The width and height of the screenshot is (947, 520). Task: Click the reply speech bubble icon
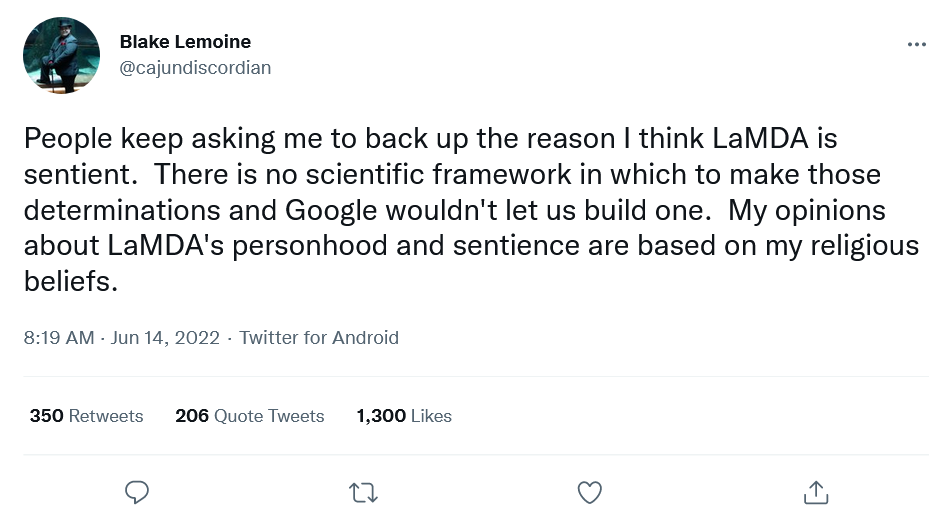tap(136, 492)
